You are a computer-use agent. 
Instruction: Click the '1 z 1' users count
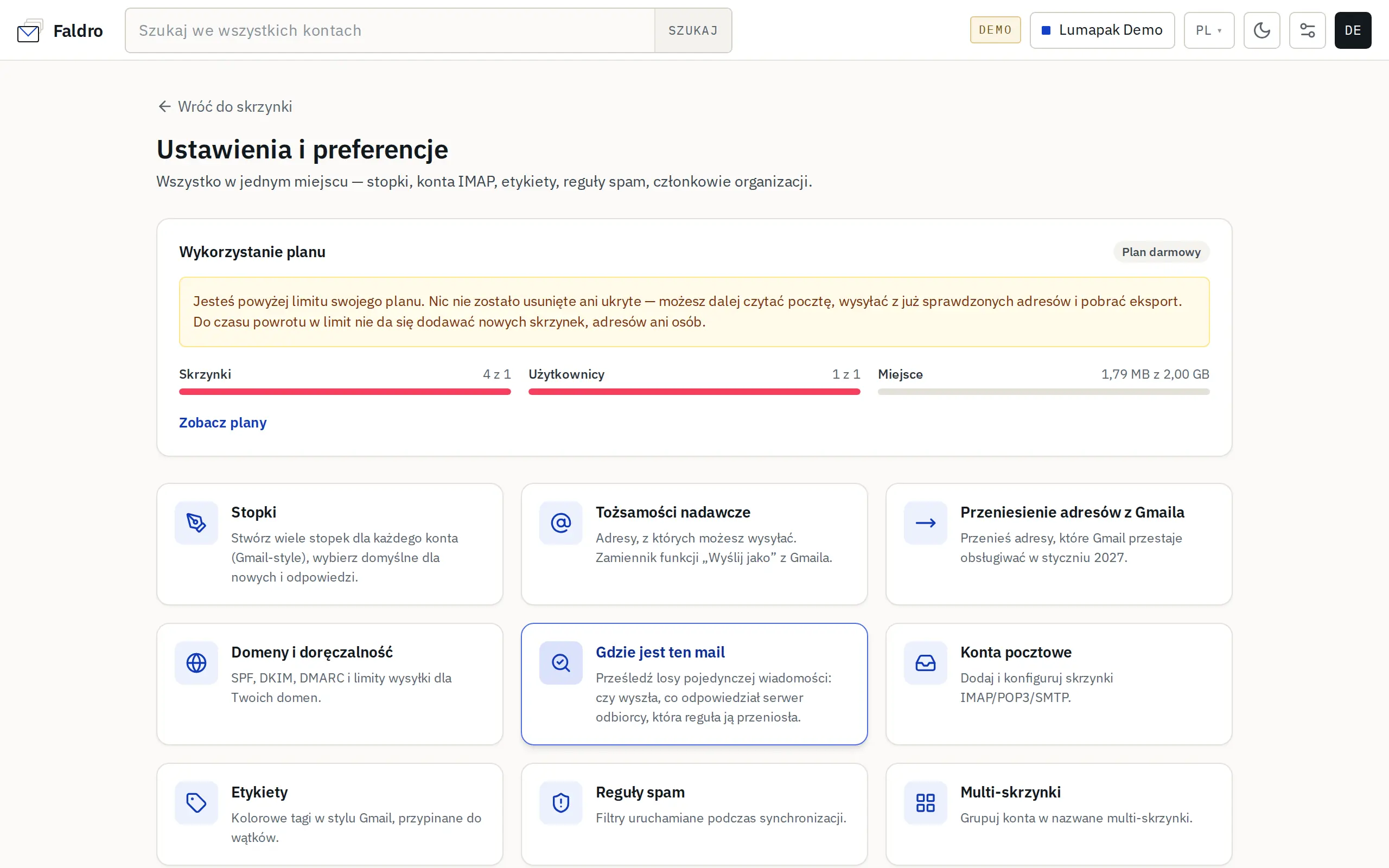[846, 374]
